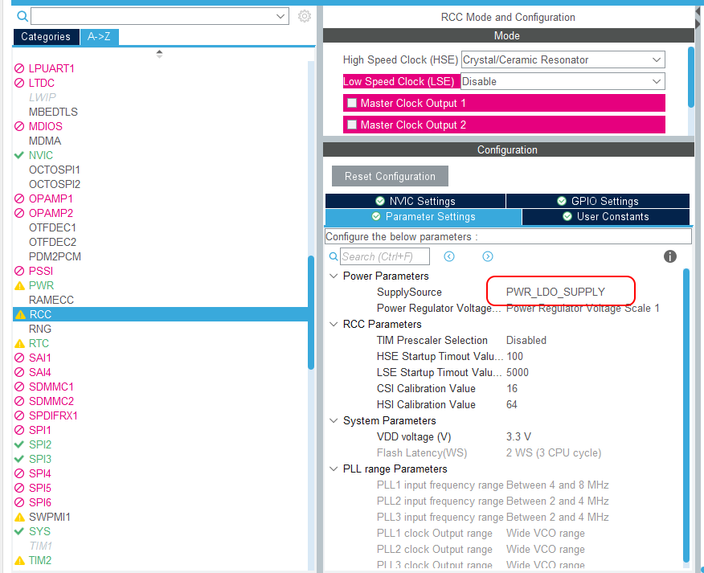The height and width of the screenshot is (573, 704).
Task: Click the disabled icon beside LPUART1
Action: coord(19,68)
